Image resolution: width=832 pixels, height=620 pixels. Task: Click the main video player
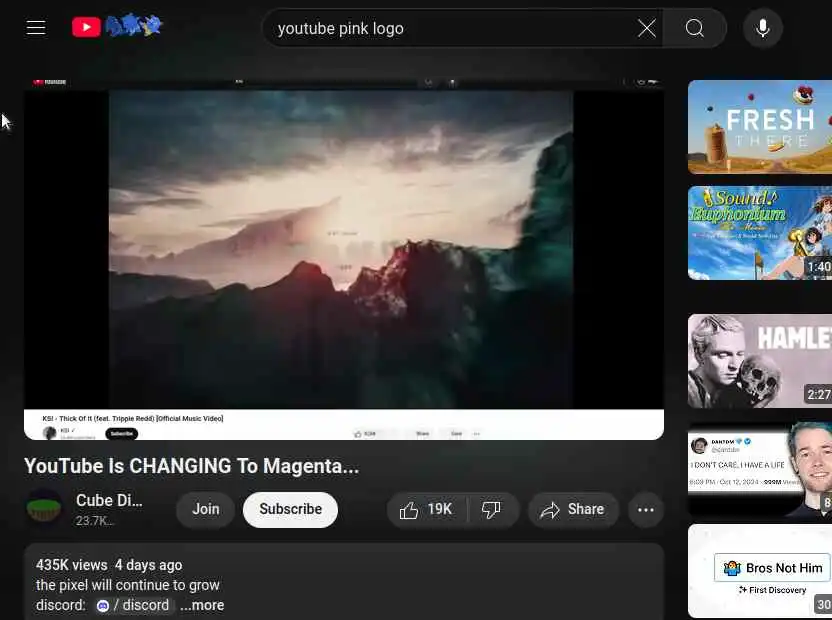coord(344,259)
